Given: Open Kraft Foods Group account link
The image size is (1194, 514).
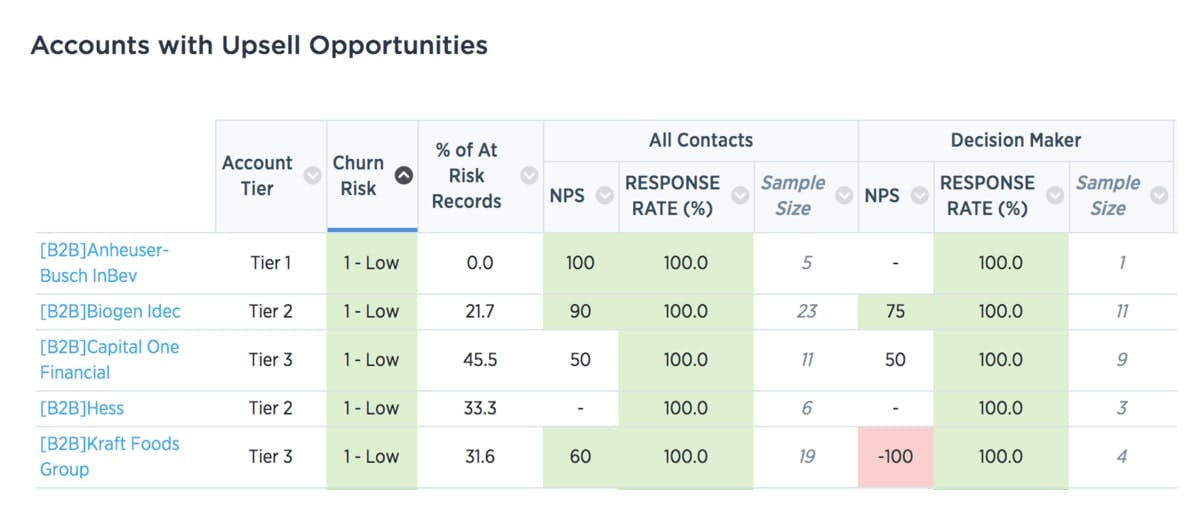Looking at the screenshot, I should 109,456.
